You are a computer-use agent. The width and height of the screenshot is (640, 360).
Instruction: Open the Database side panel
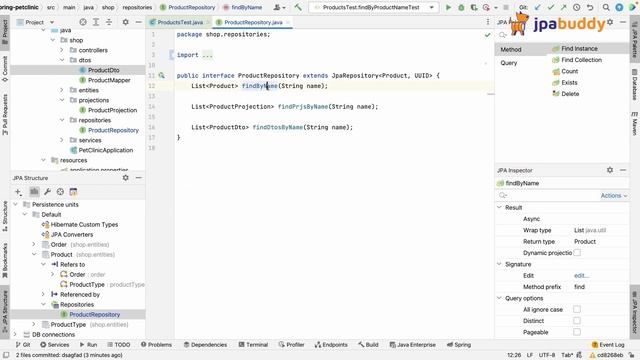pyautogui.click(x=635, y=84)
